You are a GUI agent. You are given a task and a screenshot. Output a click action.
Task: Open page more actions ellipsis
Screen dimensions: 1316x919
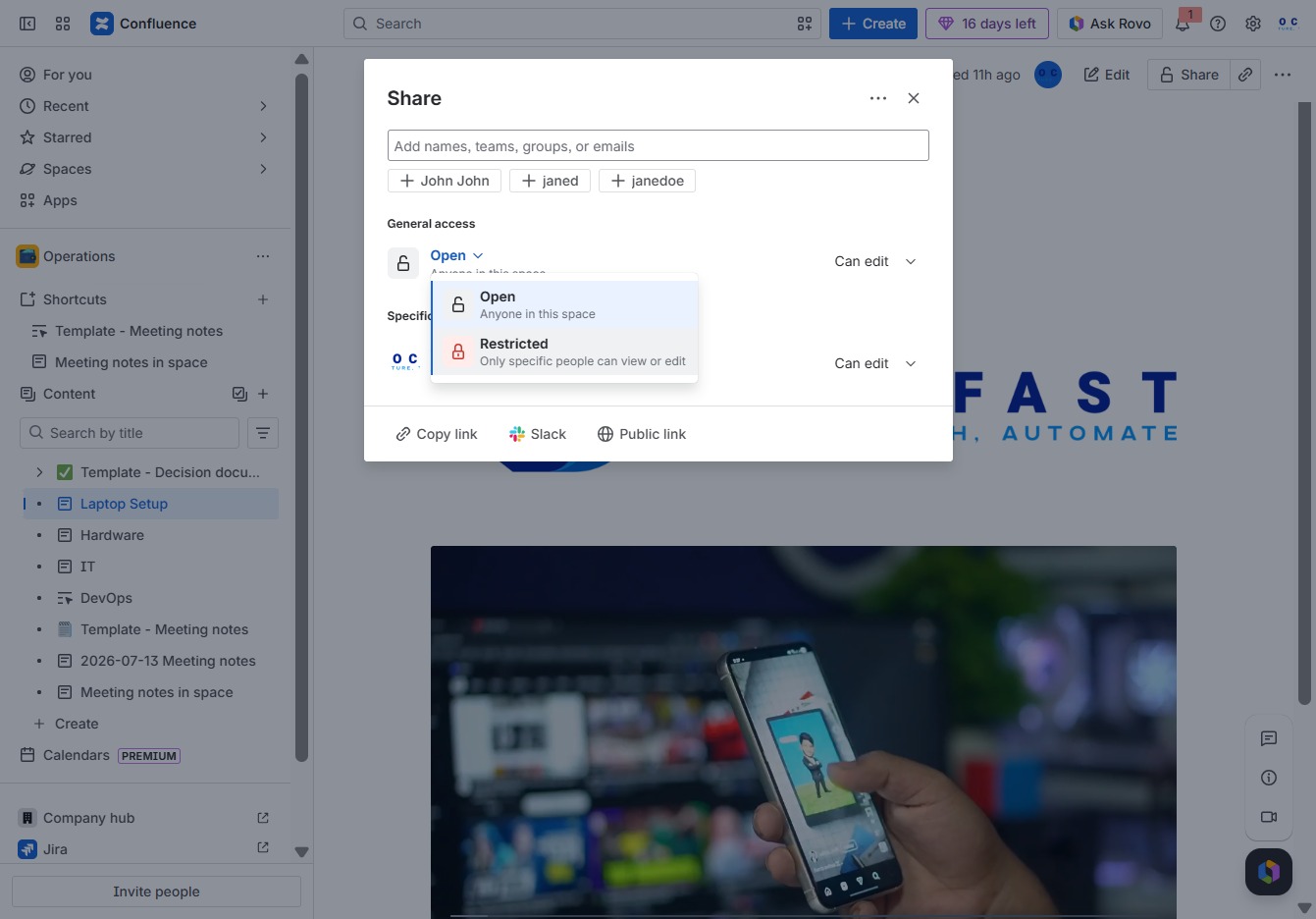[x=1283, y=75]
